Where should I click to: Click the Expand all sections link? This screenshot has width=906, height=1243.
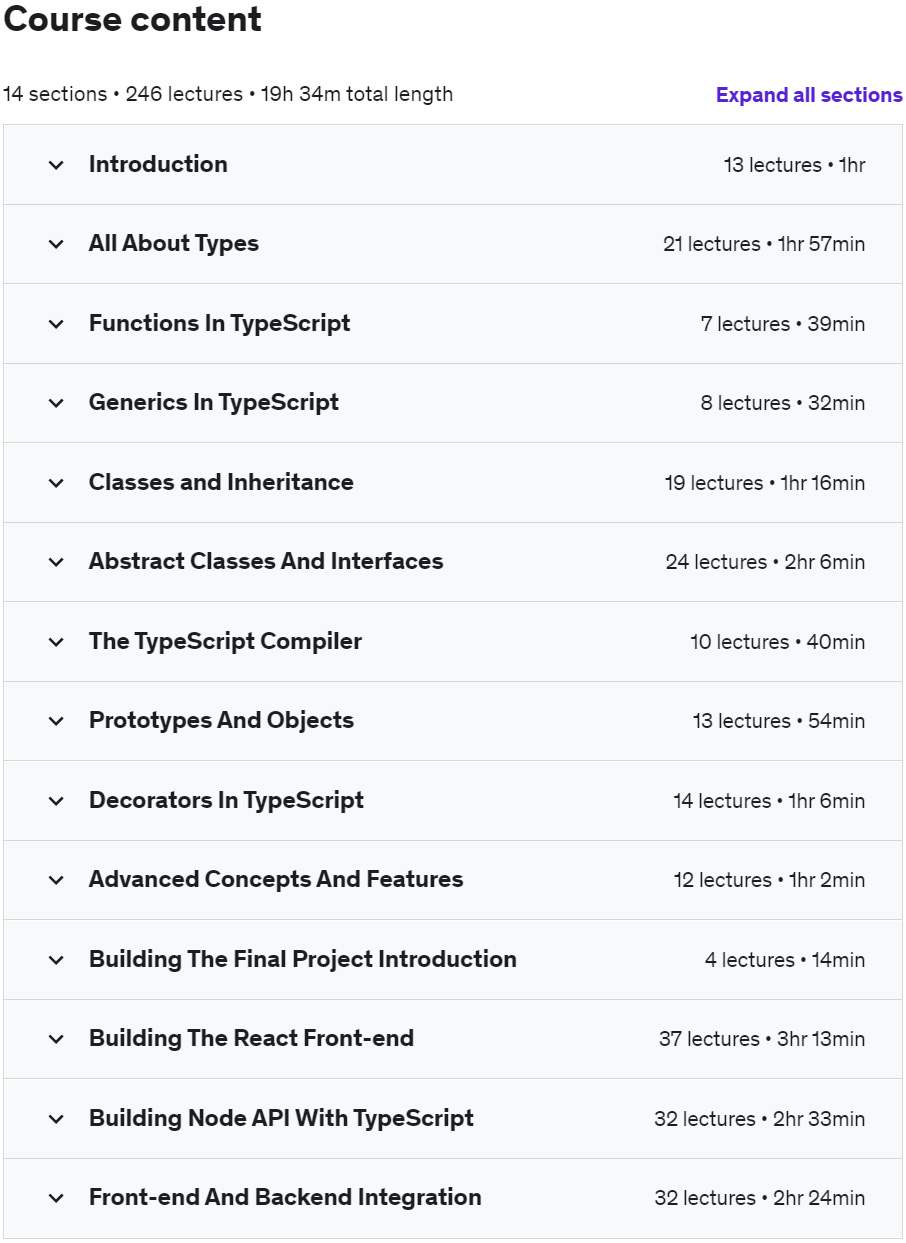(808, 95)
